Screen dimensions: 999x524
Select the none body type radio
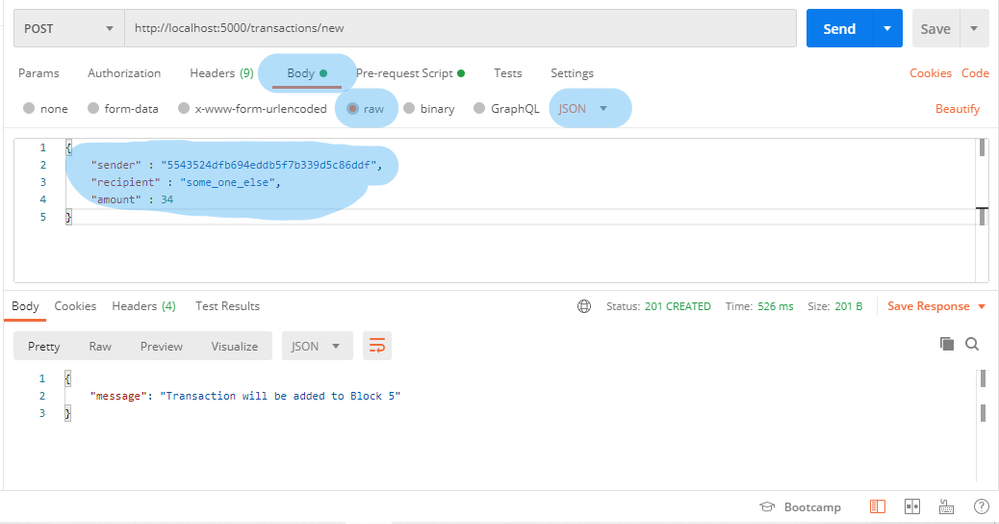pyautogui.click(x=29, y=108)
